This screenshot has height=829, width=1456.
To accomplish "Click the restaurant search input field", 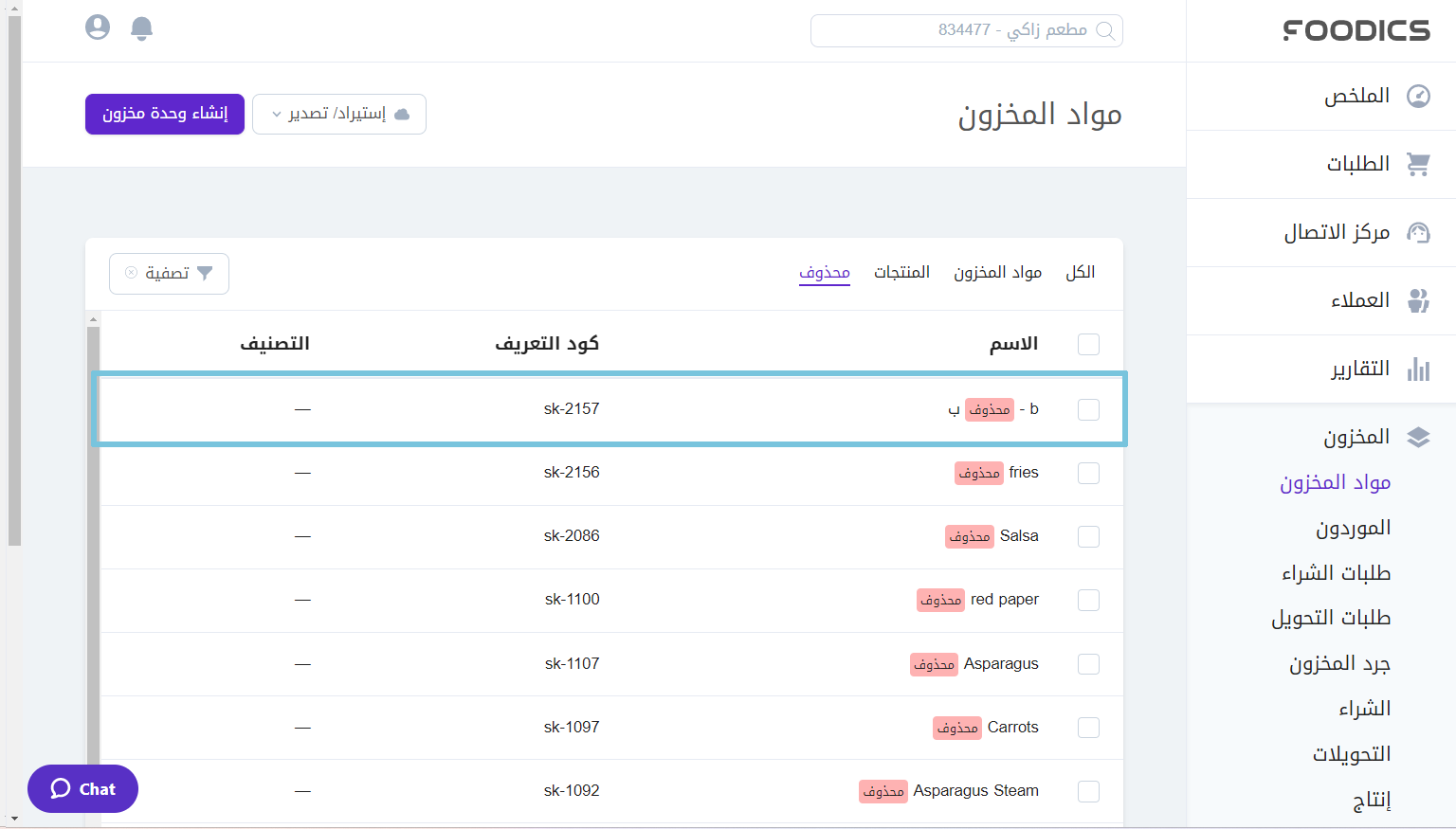I will click(966, 30).
